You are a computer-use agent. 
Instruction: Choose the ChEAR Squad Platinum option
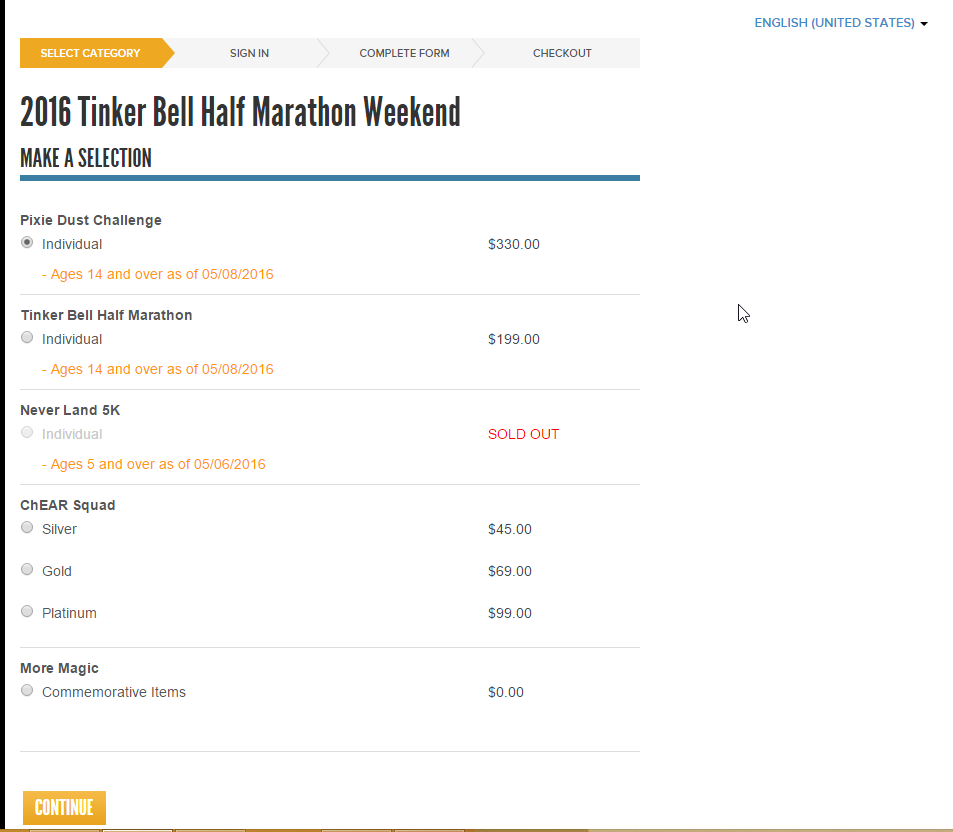pyautogui.click(x=27, y=611)
